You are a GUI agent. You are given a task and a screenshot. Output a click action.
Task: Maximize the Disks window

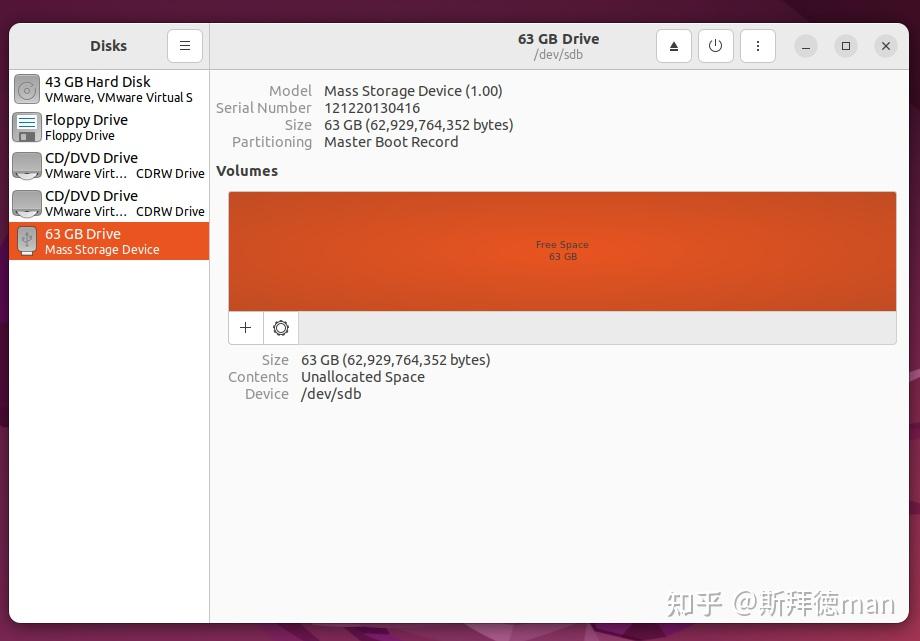[846, 46]
